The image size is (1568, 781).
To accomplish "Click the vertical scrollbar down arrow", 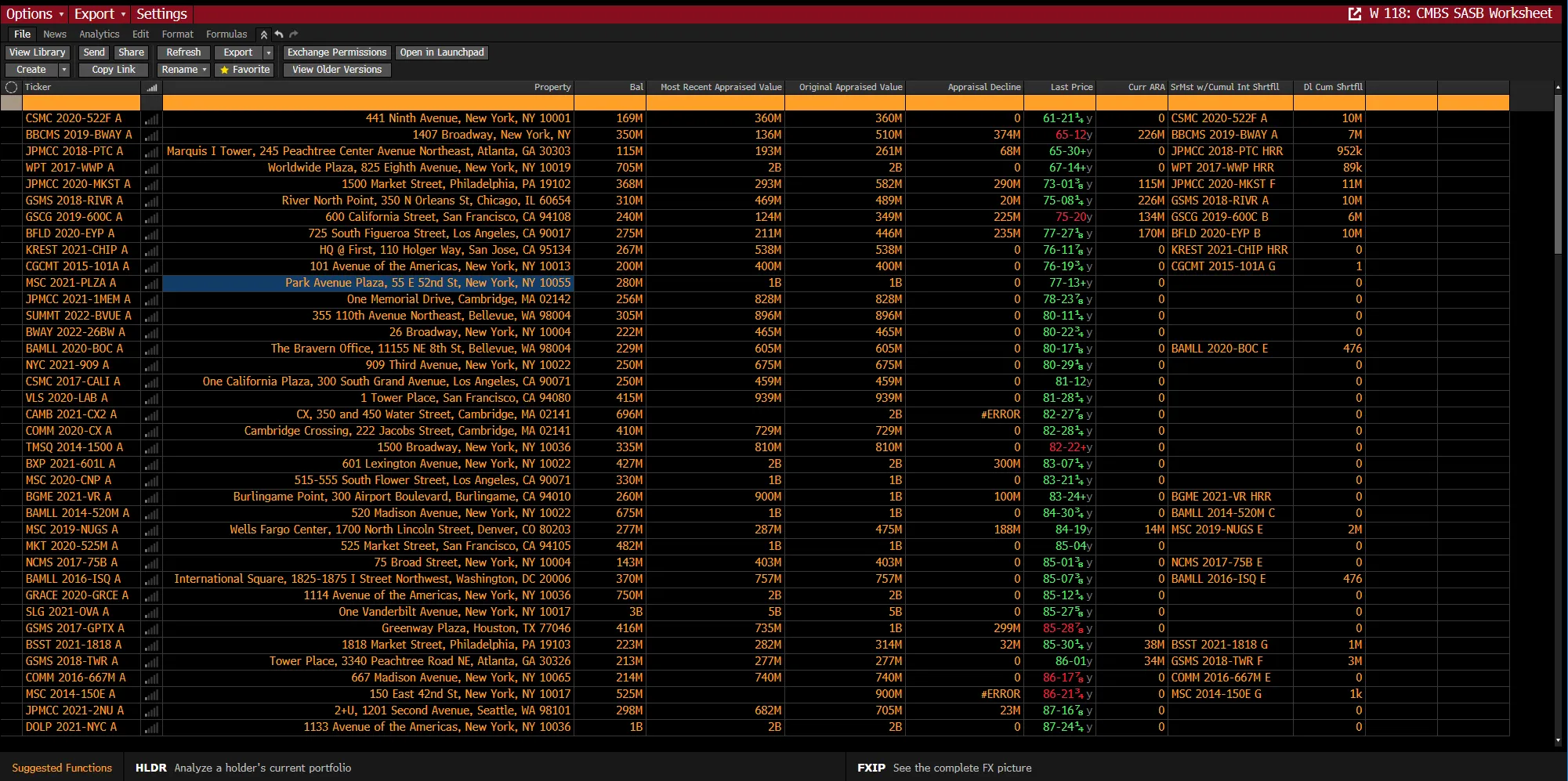I will [x=1558, y=739].
